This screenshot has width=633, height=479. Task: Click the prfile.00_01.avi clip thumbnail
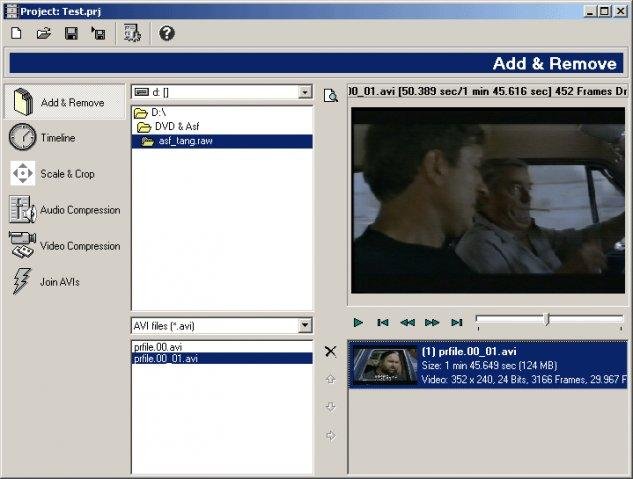pyautogui.click(x=385, y=365)
